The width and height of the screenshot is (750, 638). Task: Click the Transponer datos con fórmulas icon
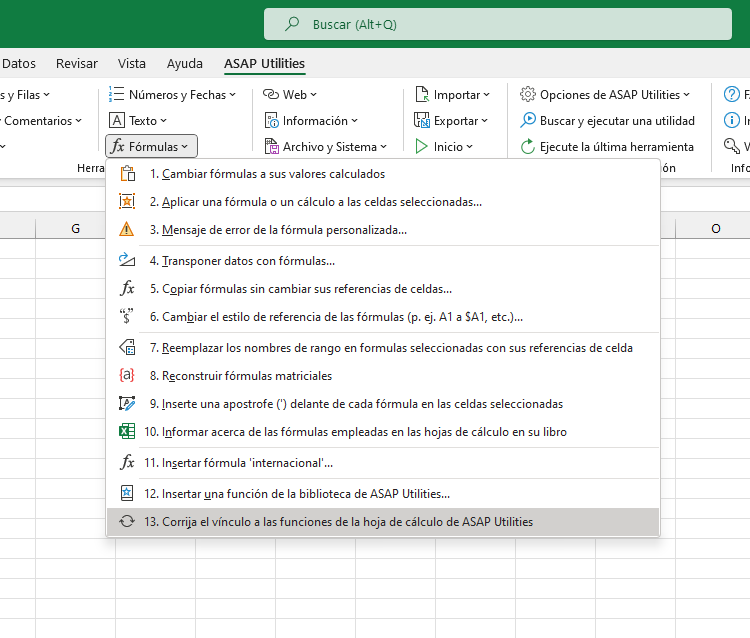[x=127, y=260]
